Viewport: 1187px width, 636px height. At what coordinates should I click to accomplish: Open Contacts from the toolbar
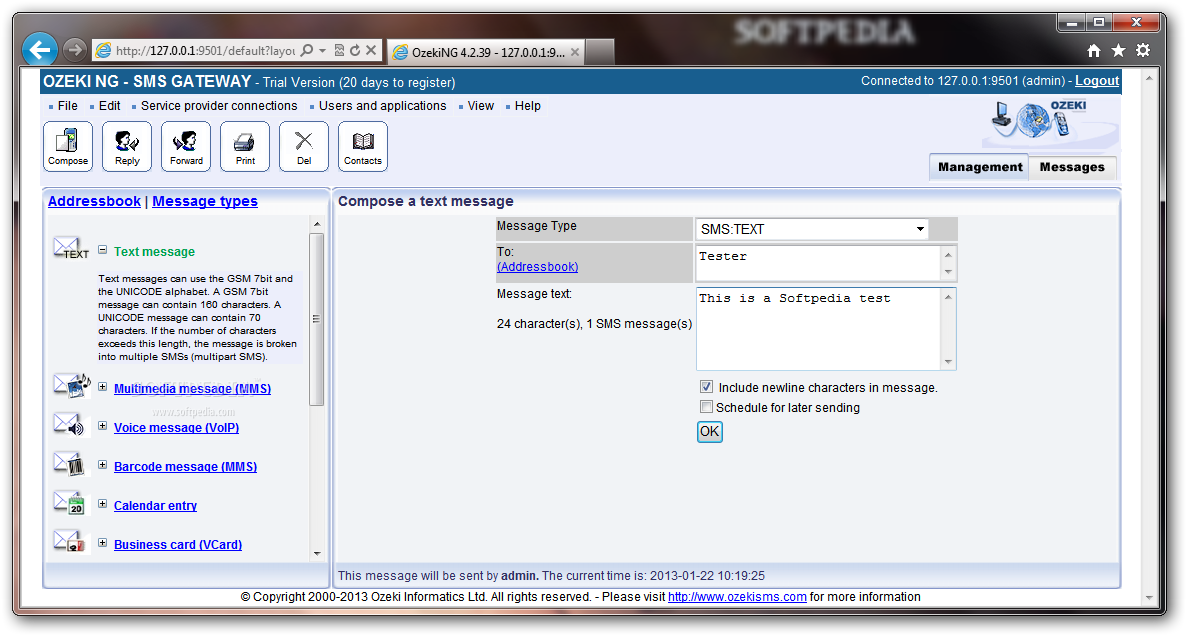tap(363, 146)
